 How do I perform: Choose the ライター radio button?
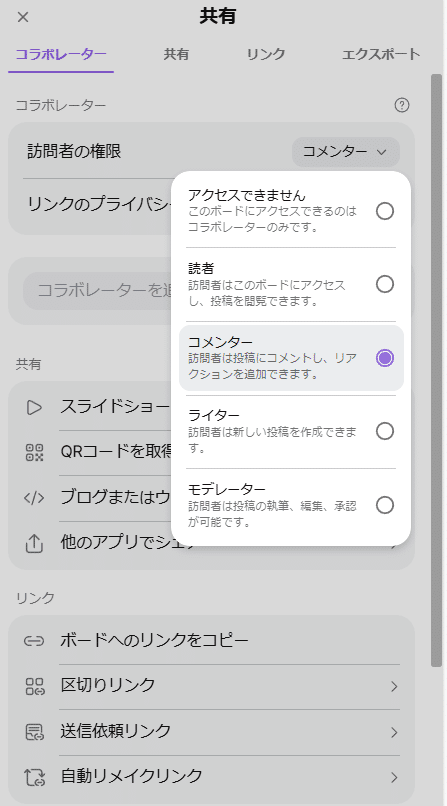click(385, 431)
